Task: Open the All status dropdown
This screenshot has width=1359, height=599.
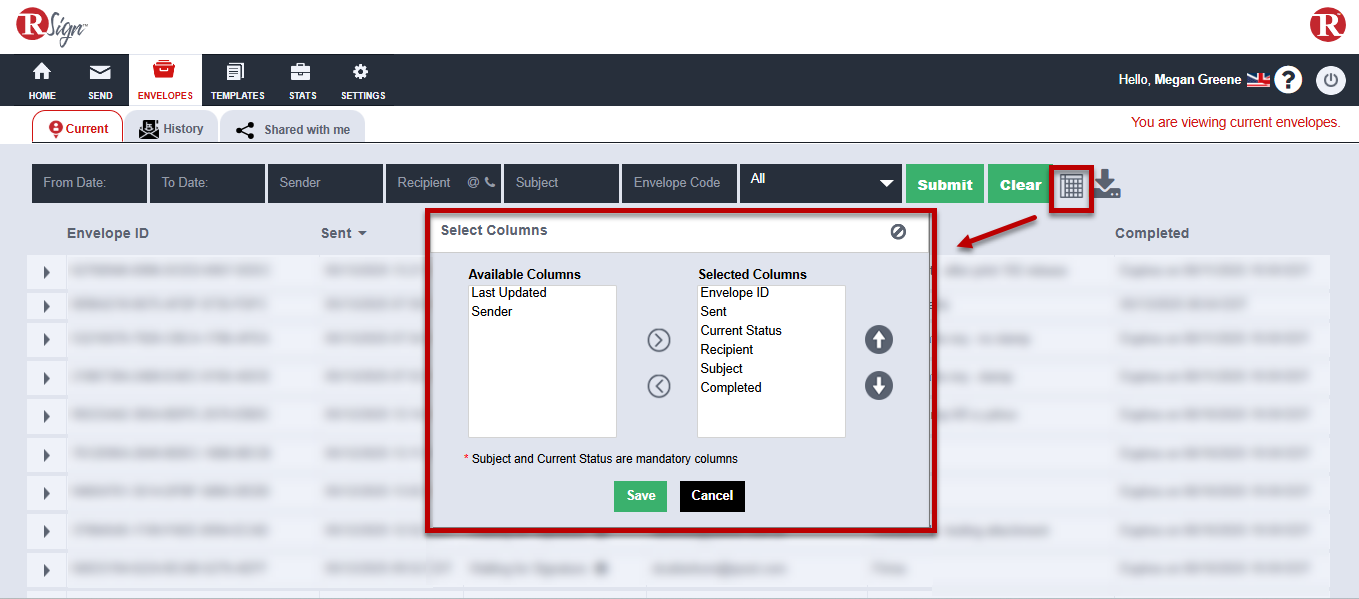Action: tap(820, 183)
